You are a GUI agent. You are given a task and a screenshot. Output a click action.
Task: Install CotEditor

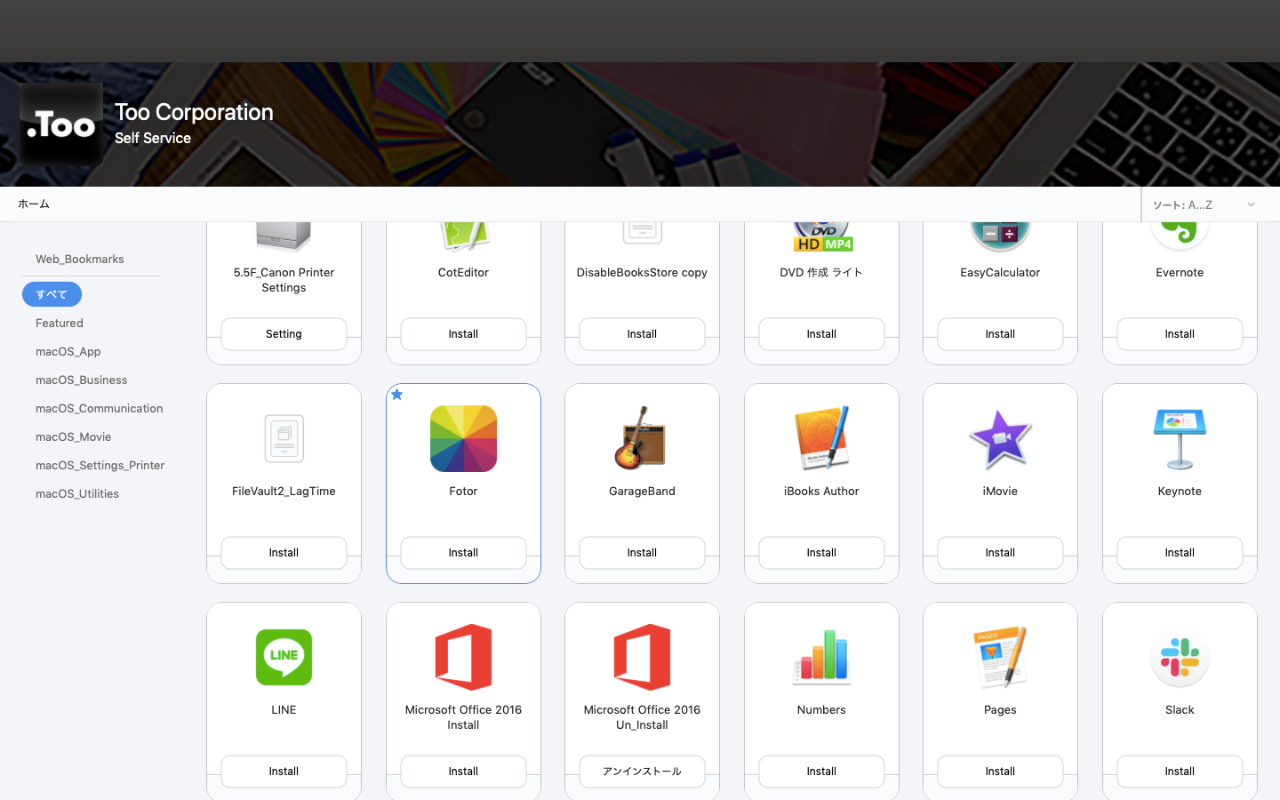(x=463, y=334)
